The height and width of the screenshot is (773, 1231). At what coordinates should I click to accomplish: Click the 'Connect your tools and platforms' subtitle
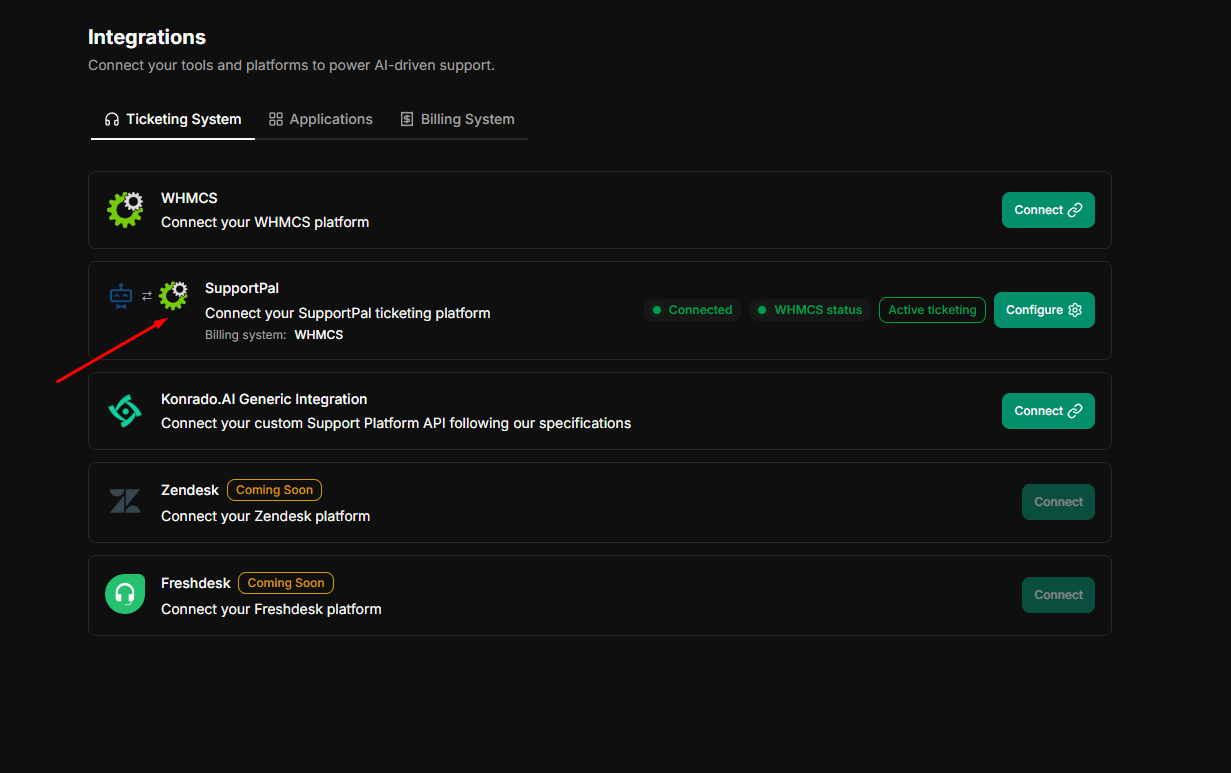[x=291, y=65]
